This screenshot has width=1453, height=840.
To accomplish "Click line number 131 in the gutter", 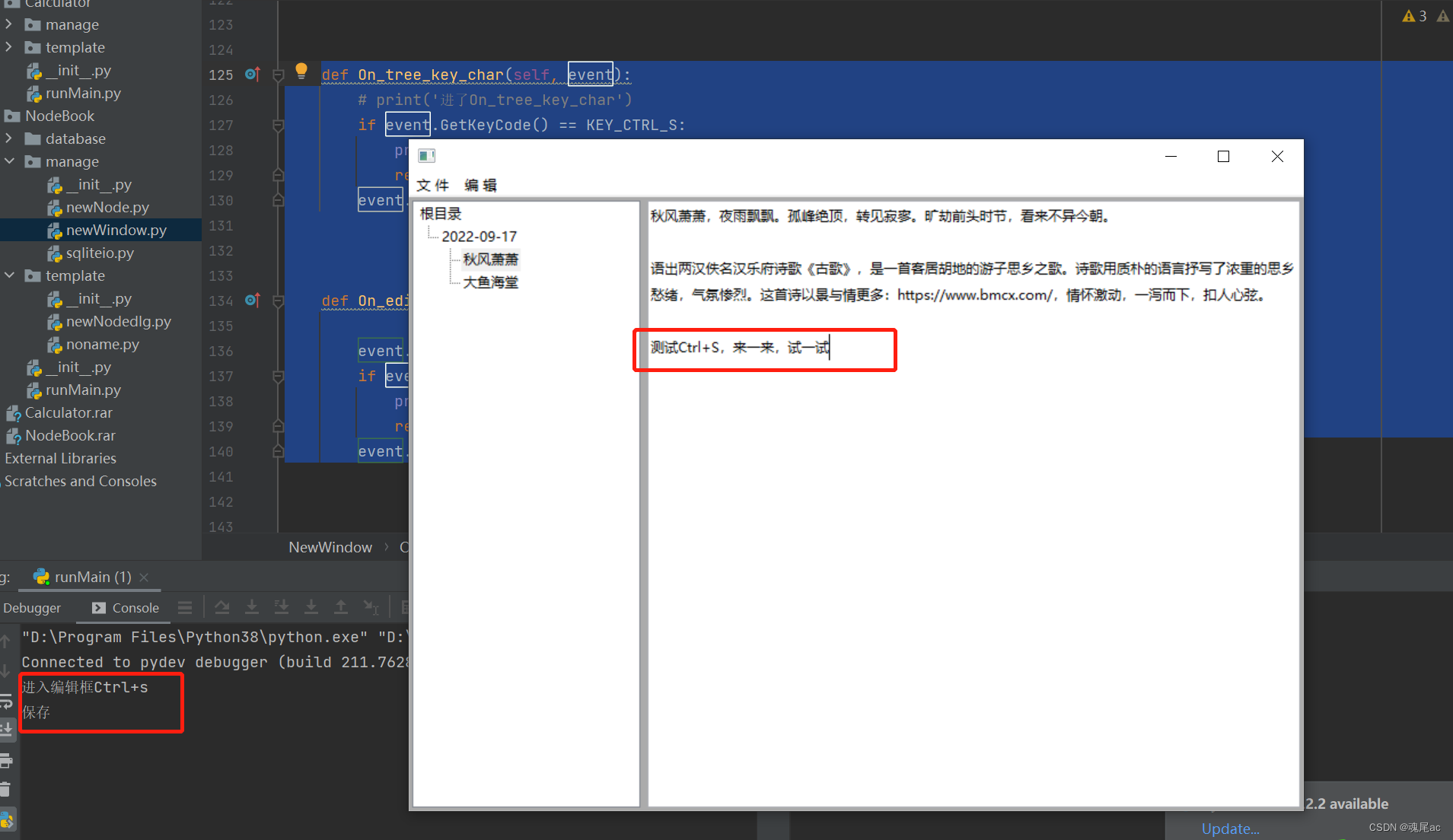I will 221,226.
